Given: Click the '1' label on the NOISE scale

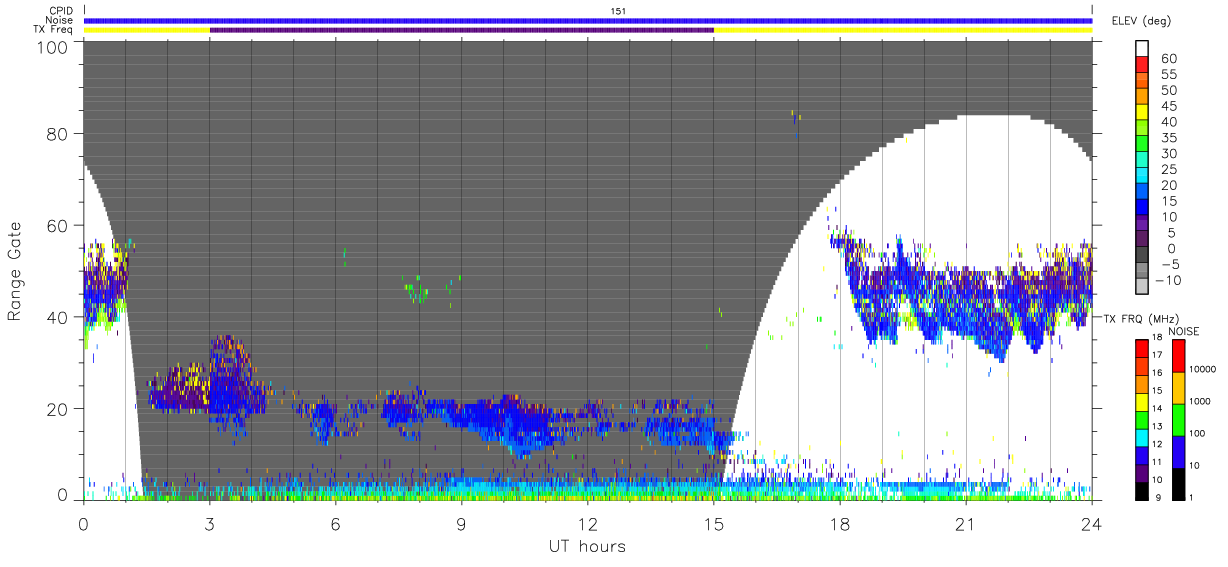Looking at the screenshot, I should 1191,498.
